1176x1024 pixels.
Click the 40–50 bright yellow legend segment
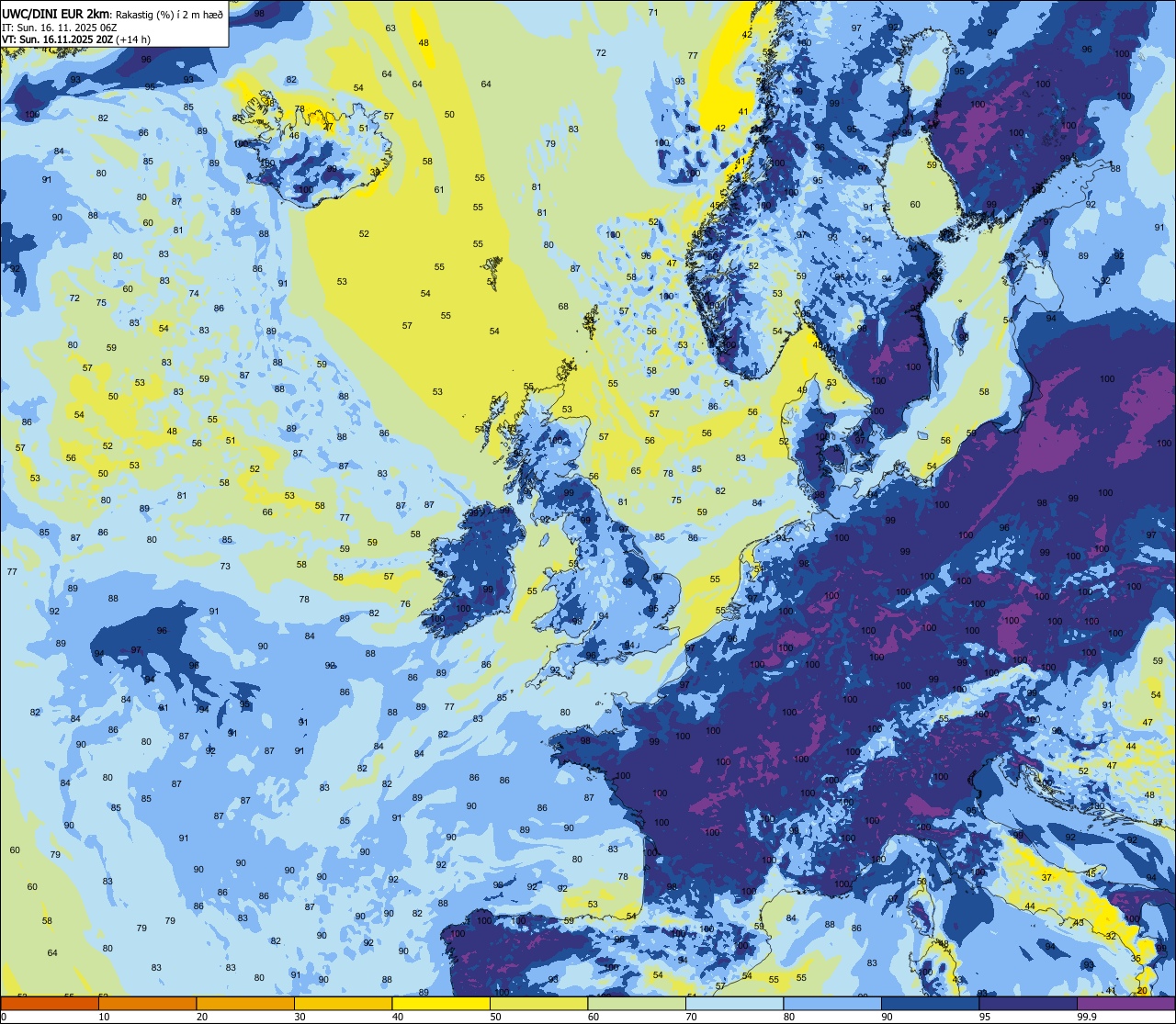coord(441,1004)
